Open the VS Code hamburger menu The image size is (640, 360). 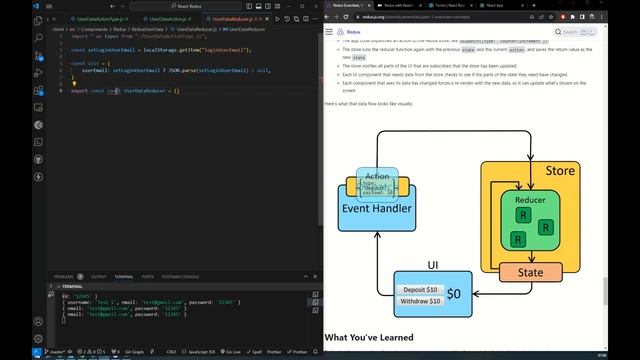tap(49, 6)
